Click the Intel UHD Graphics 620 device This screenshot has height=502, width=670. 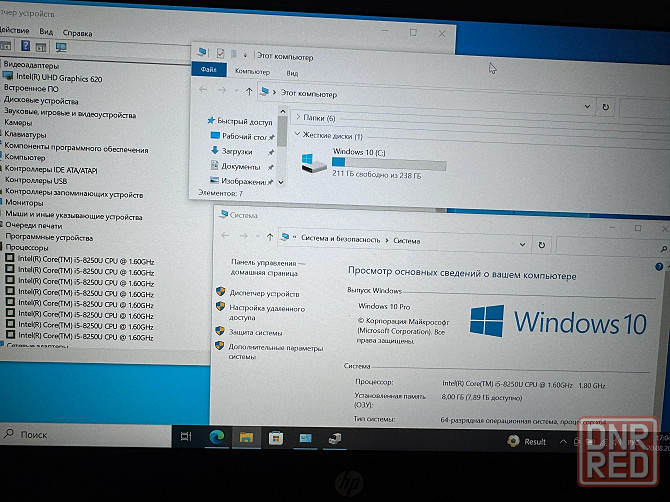[60, 76]
